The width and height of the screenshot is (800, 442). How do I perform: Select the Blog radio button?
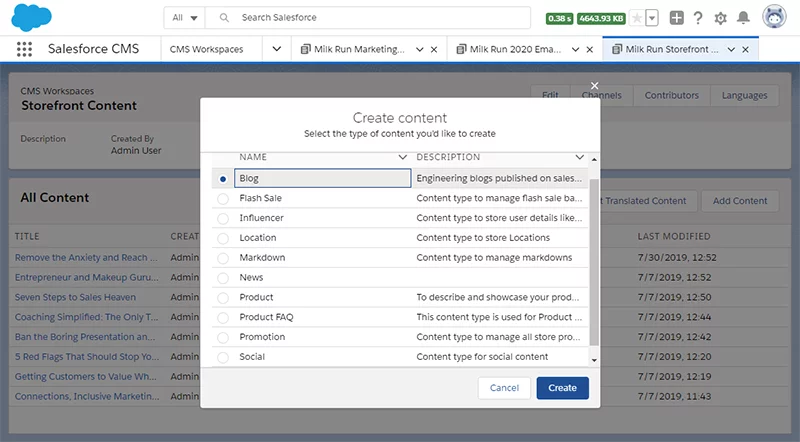pyautogui.click(x=223, y=179)
